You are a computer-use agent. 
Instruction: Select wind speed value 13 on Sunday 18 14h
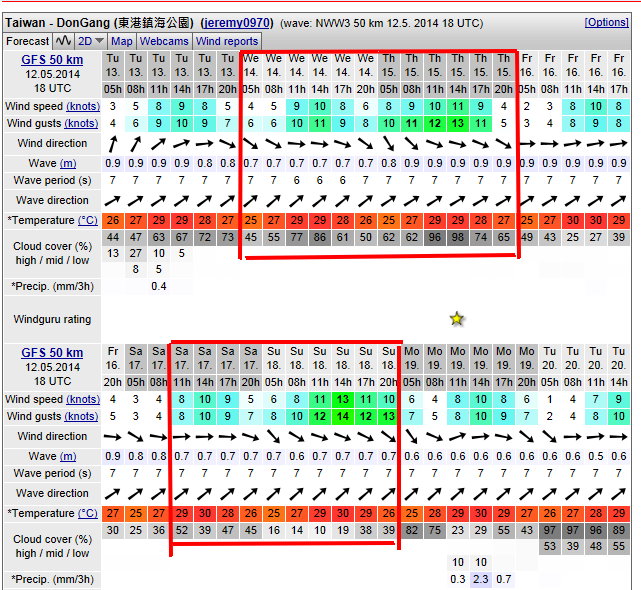point(343,399)
